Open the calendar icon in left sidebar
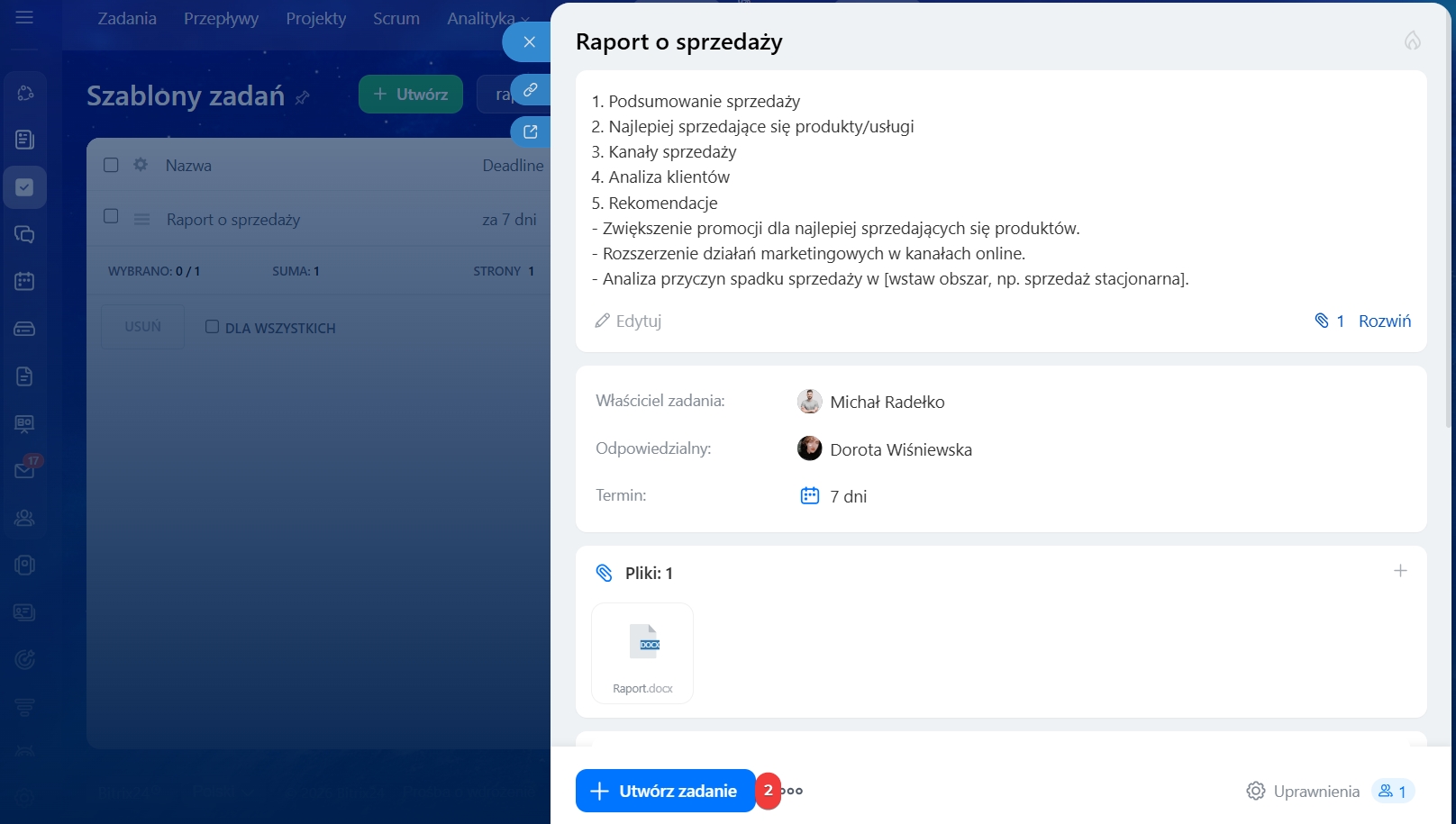 click(24, 281)
